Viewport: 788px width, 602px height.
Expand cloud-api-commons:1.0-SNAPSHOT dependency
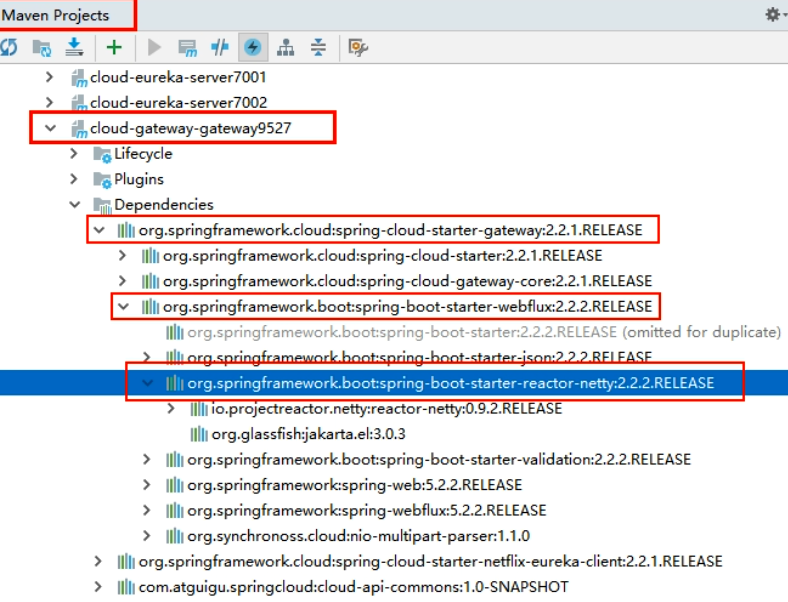tap(98, 587)
